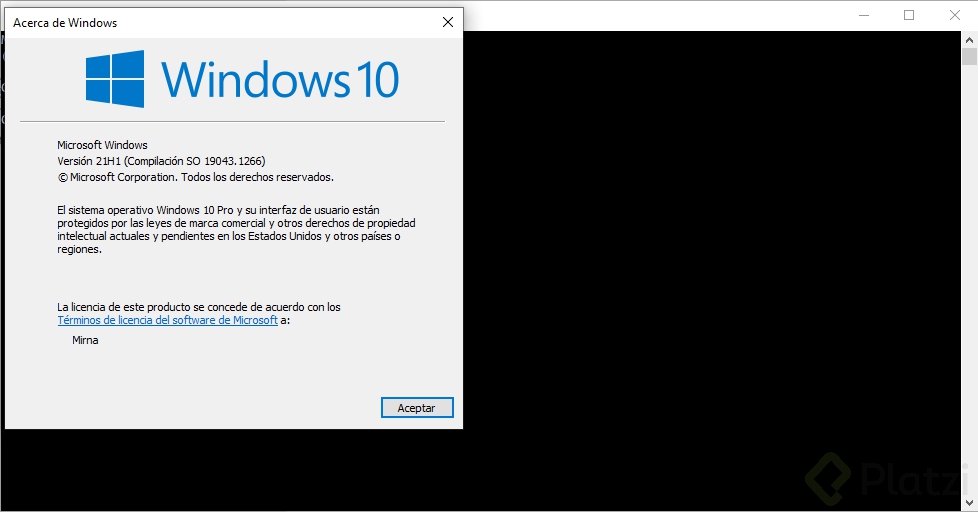Click the '© Microsoft Corporation' copyright line
The width and height of the screenshot is (978, 512).
coord(196,177)
